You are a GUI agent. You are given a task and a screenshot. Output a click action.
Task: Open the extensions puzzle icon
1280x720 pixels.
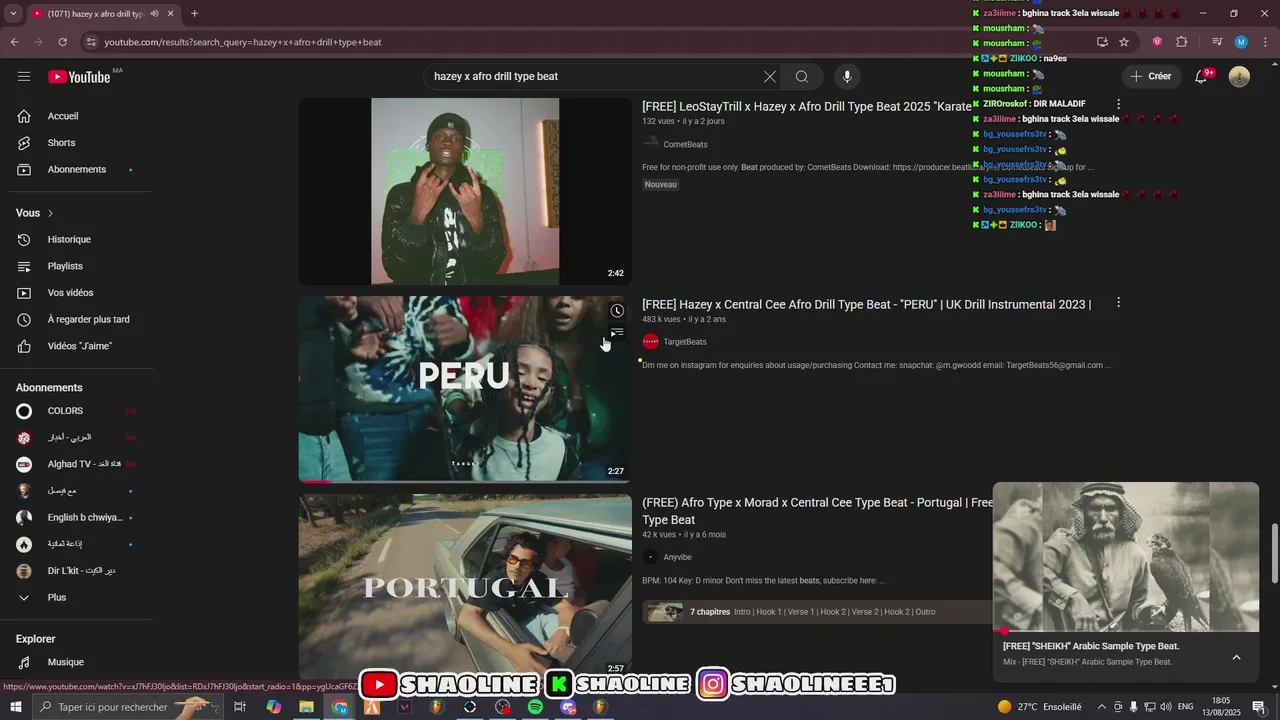1181,42
